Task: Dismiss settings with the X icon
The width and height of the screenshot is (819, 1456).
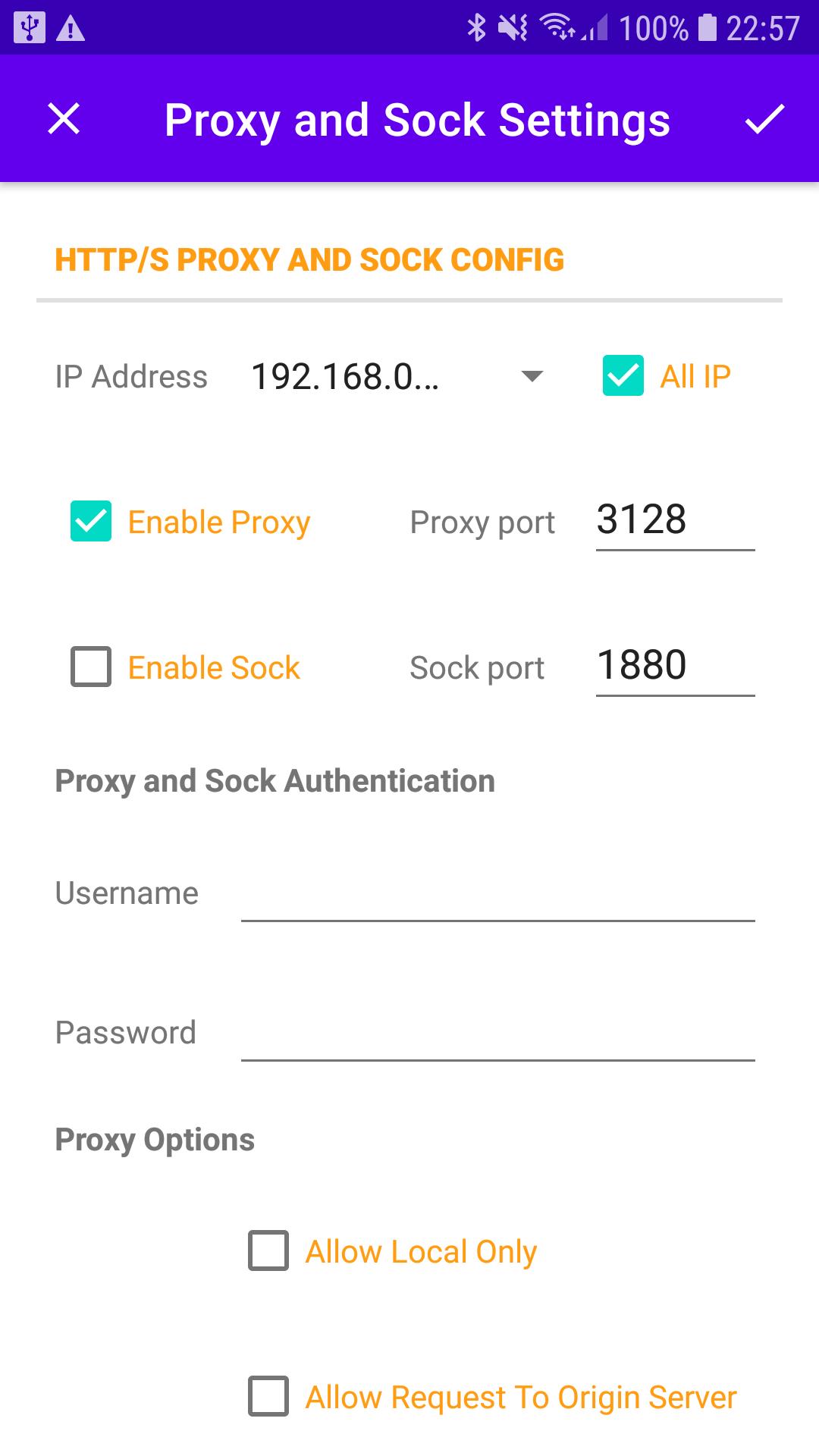Action: [x=64, y=119]
